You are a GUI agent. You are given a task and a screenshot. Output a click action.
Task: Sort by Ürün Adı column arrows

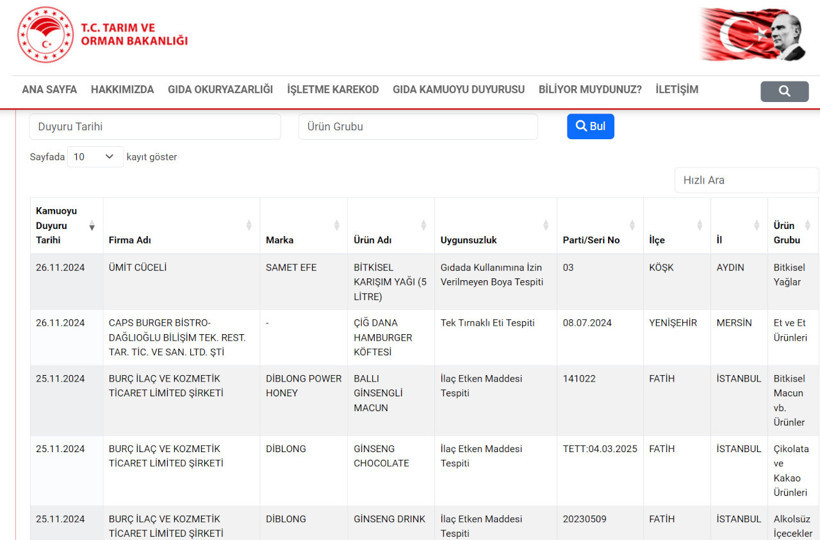(424, 225)
